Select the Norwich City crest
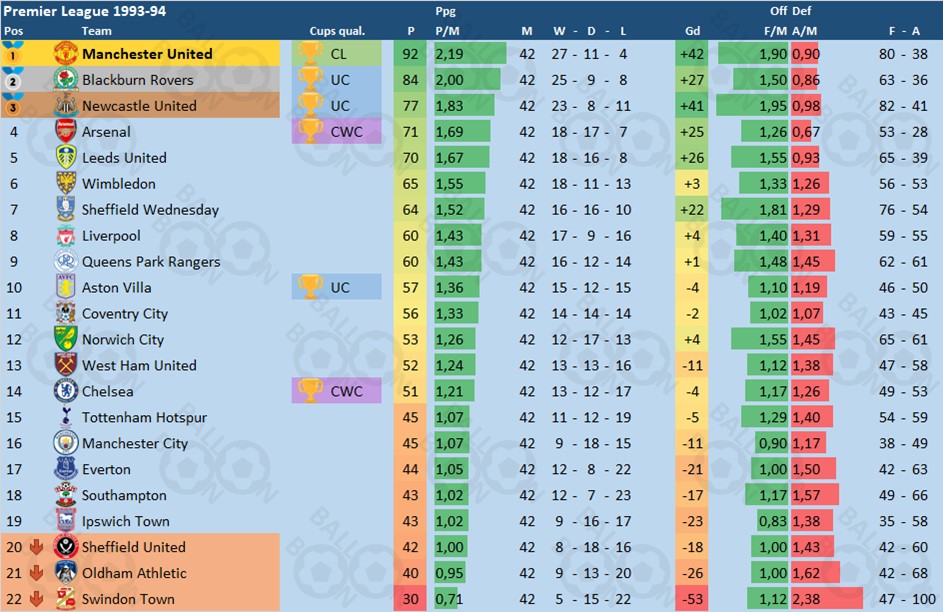Viewport: 943px width, 612px height. click(x=66, y=339)
